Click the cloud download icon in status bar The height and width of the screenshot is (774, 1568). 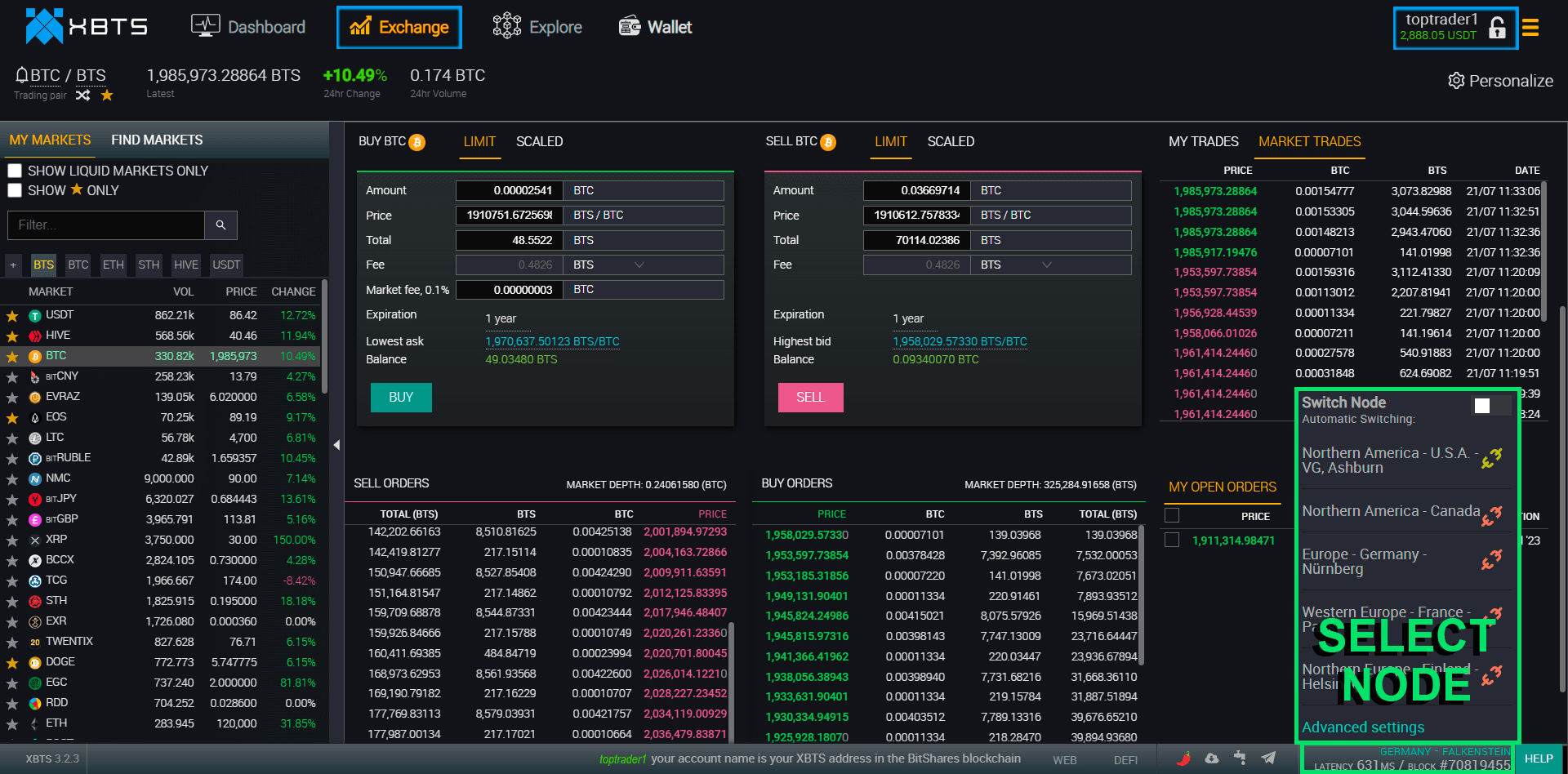coord(1212,758)
